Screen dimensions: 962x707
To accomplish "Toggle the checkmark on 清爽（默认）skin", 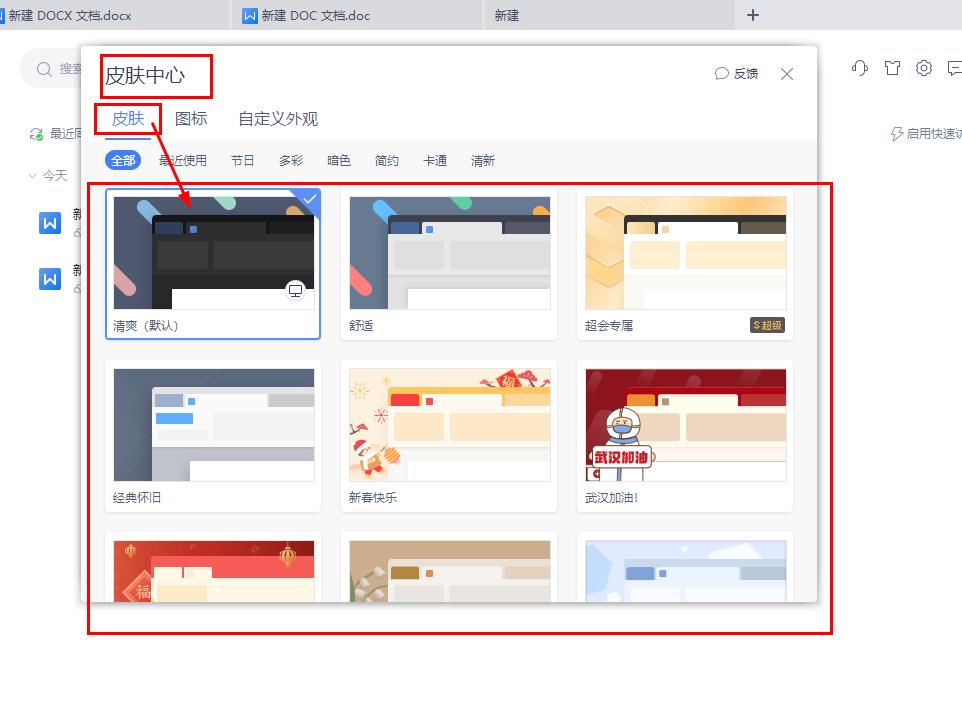I will pos(309,199).
